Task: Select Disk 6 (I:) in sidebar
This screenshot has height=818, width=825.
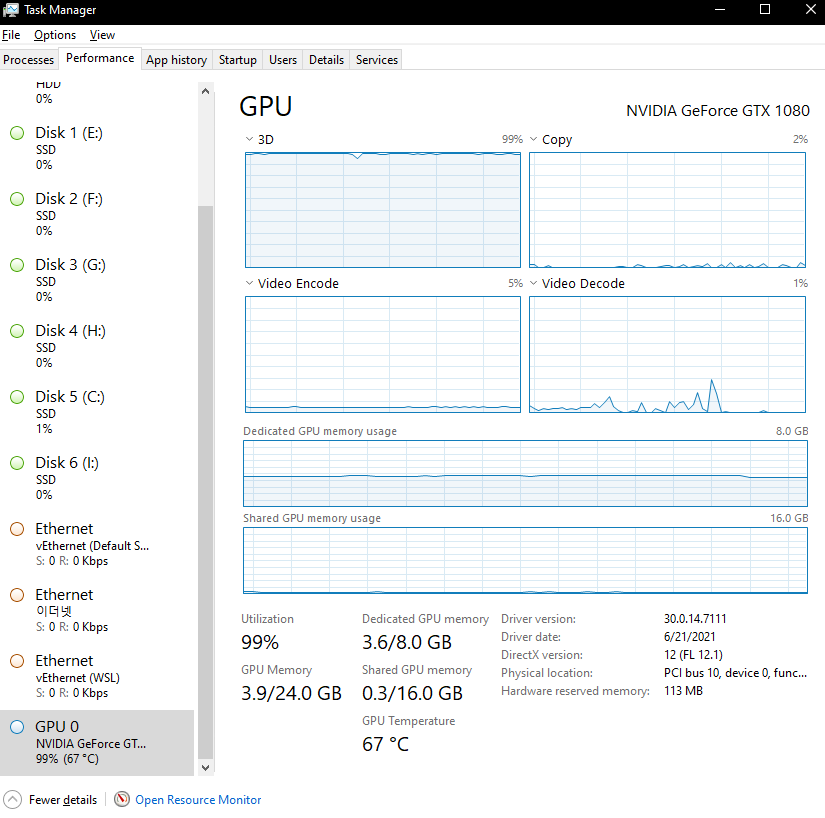Action: tap(97, 479)
